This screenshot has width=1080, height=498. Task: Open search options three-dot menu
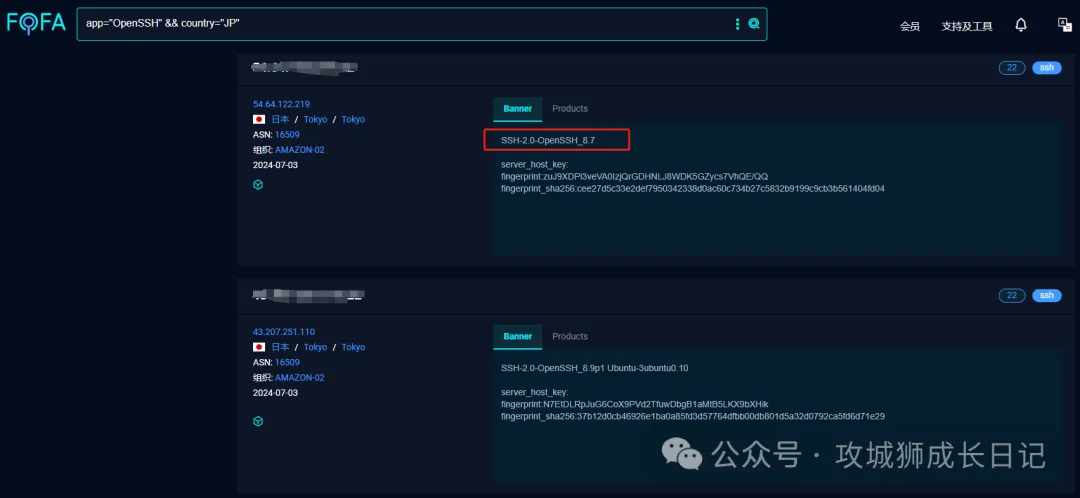[738, 24]
